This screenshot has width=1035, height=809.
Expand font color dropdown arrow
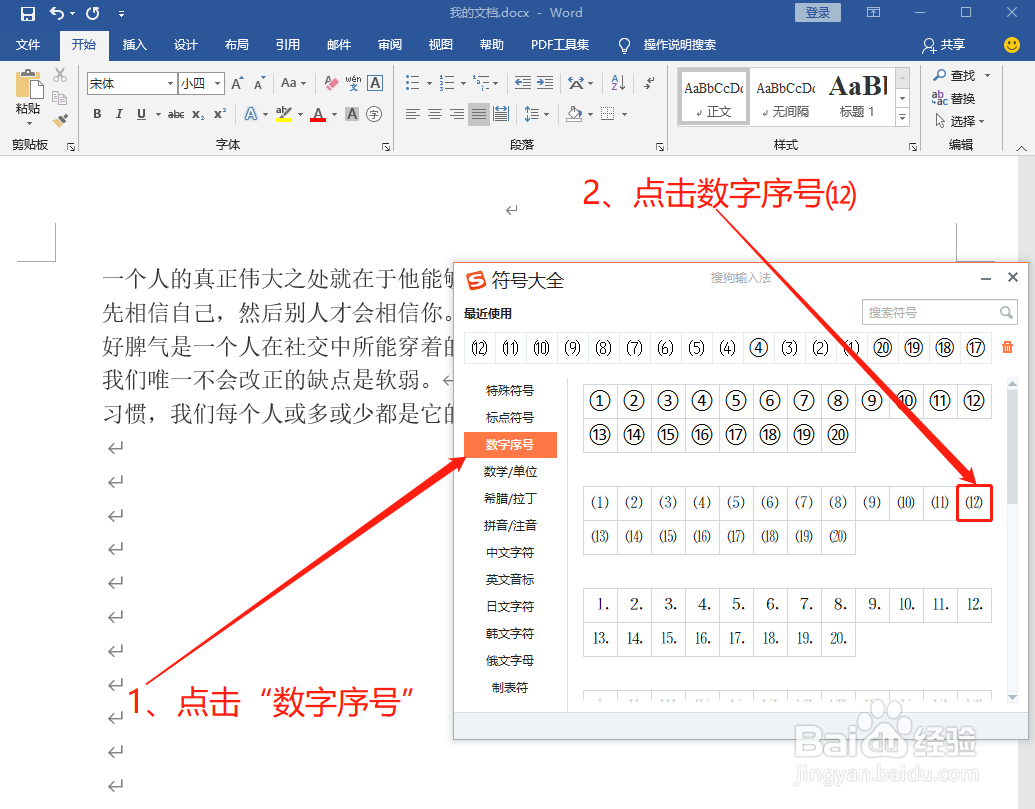click(x=335, y=115)
